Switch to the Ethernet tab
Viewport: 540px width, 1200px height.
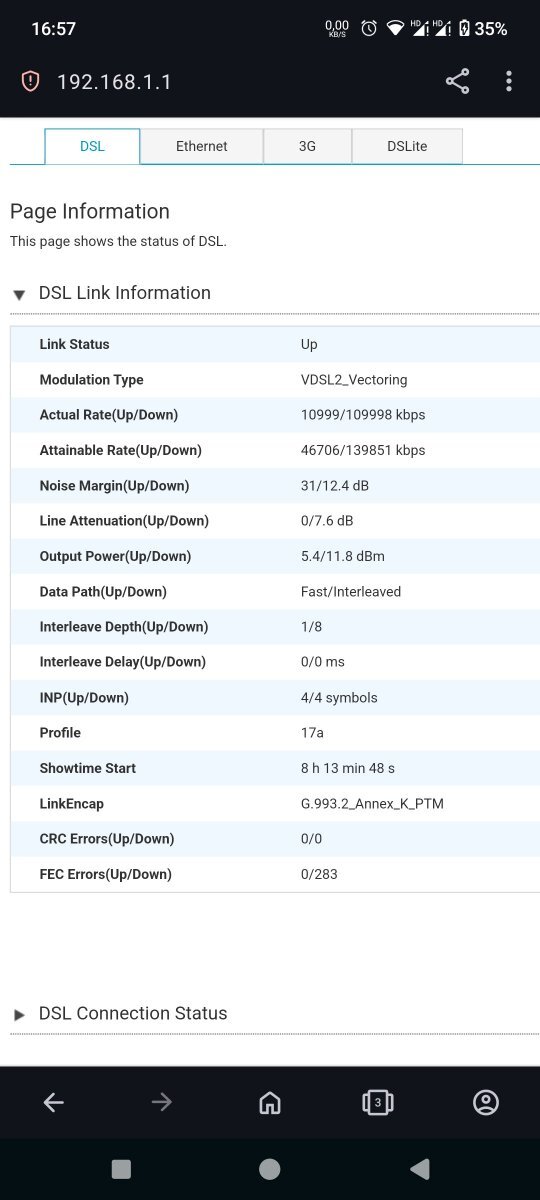tap(202, 146)
